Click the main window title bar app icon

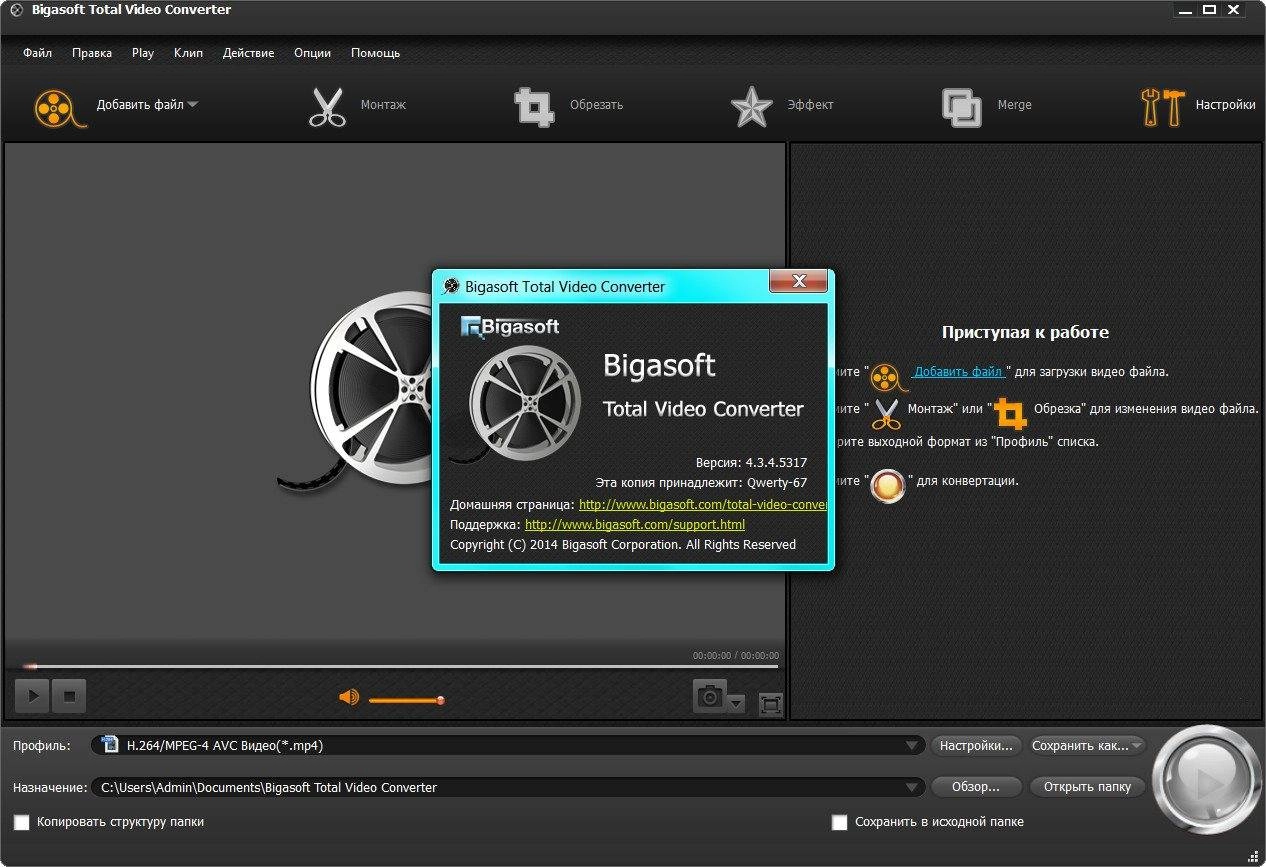14,10
